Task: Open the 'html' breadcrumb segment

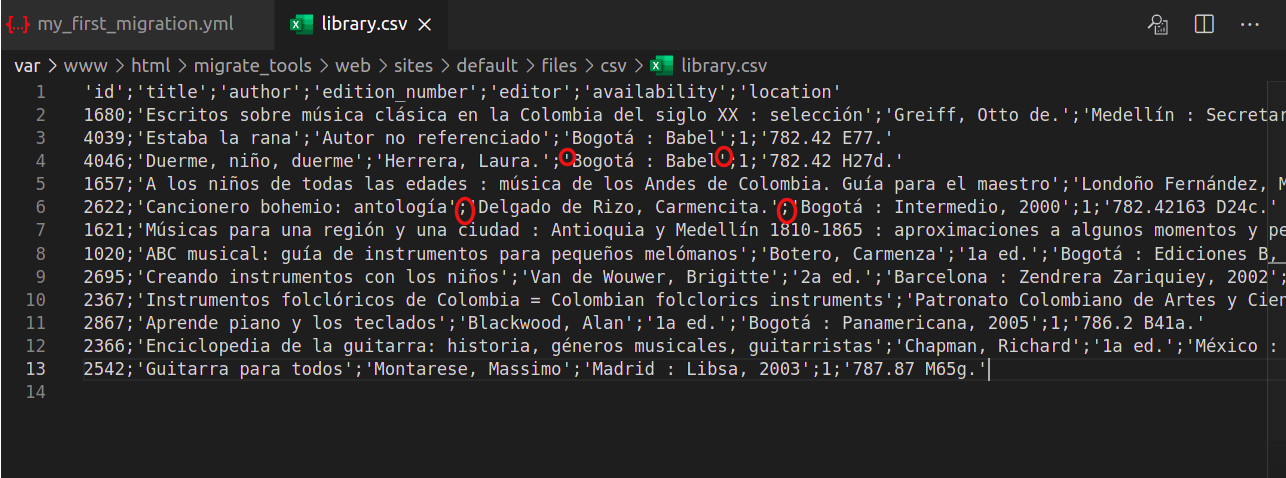Action: [x=151, y=66]
